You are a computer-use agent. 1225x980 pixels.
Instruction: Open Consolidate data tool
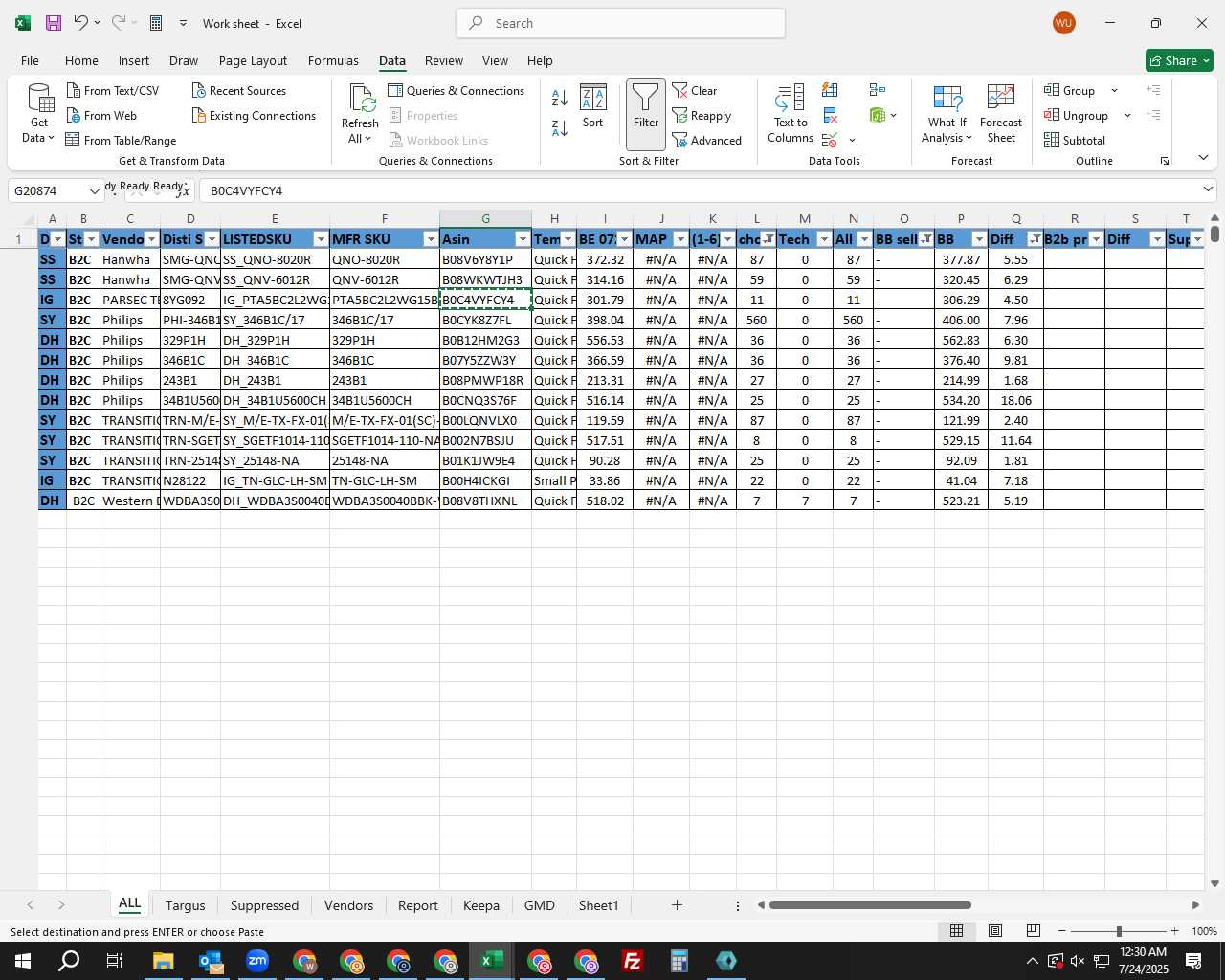point(878,90)
